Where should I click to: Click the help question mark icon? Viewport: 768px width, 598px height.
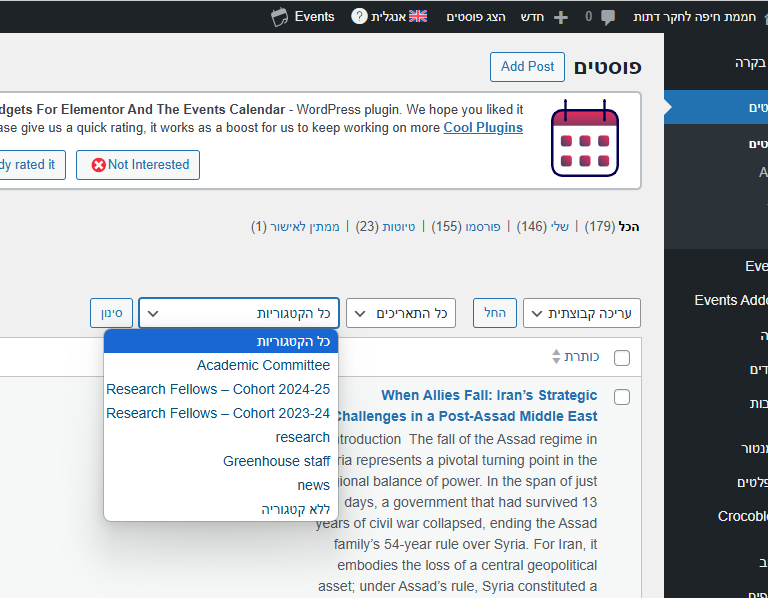coord(359,17)
